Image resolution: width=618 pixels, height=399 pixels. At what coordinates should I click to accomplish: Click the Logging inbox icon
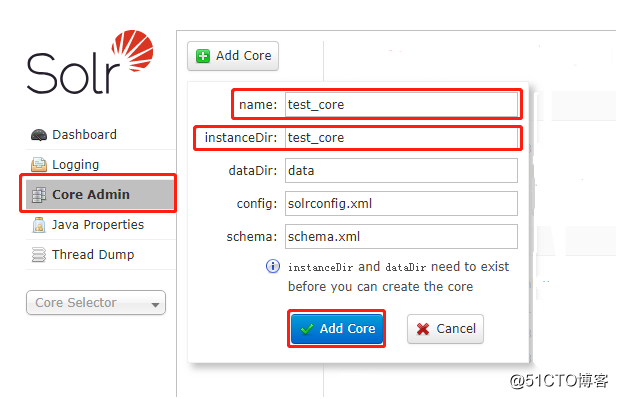point(39,164)
